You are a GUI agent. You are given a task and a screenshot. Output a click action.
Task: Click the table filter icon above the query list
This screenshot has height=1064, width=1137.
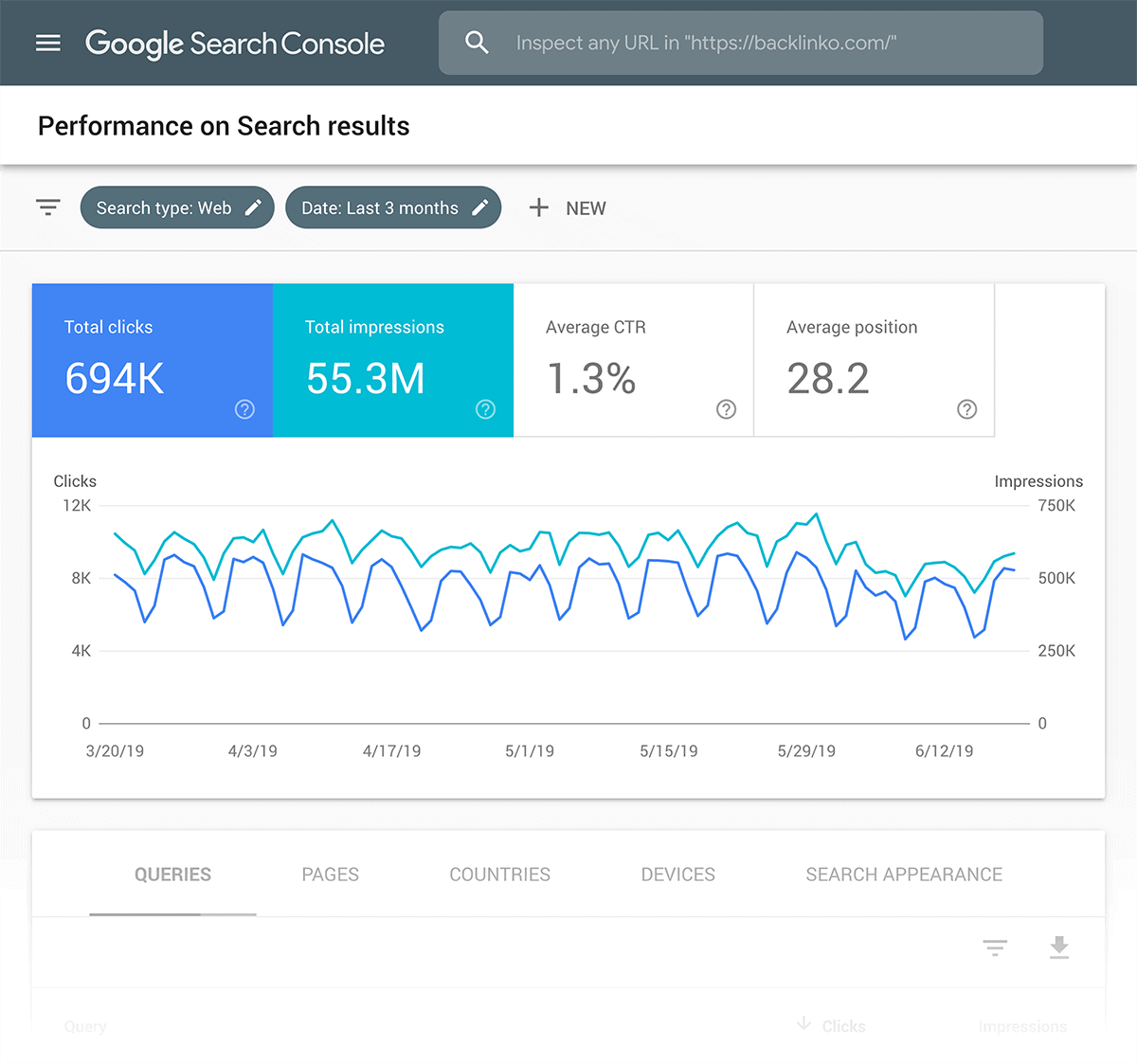[x=994, y=947]
